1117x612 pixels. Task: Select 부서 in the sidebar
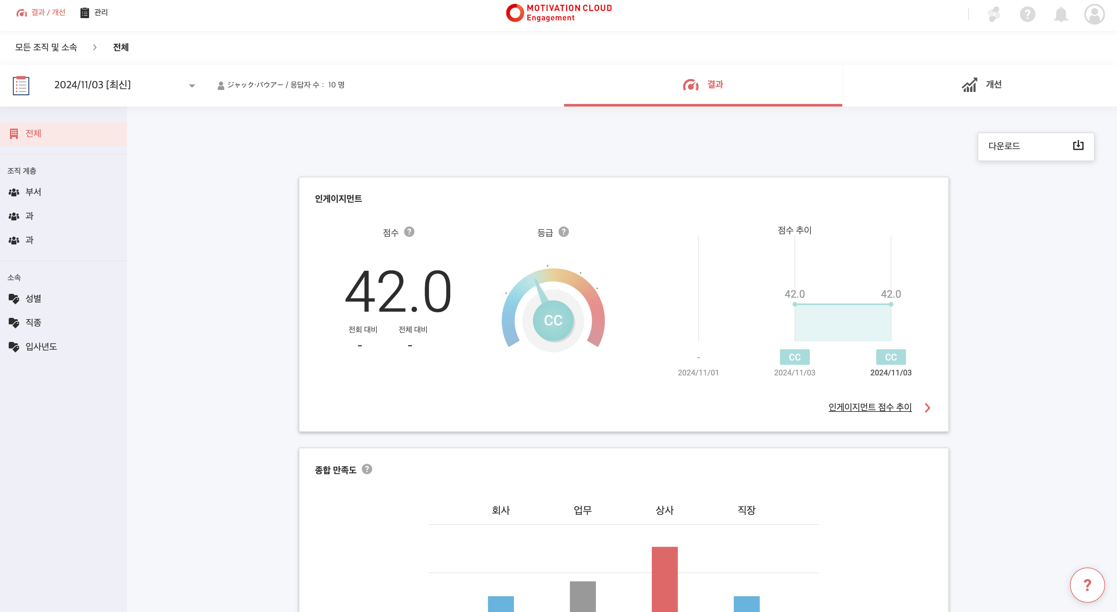tap(33, 192)
